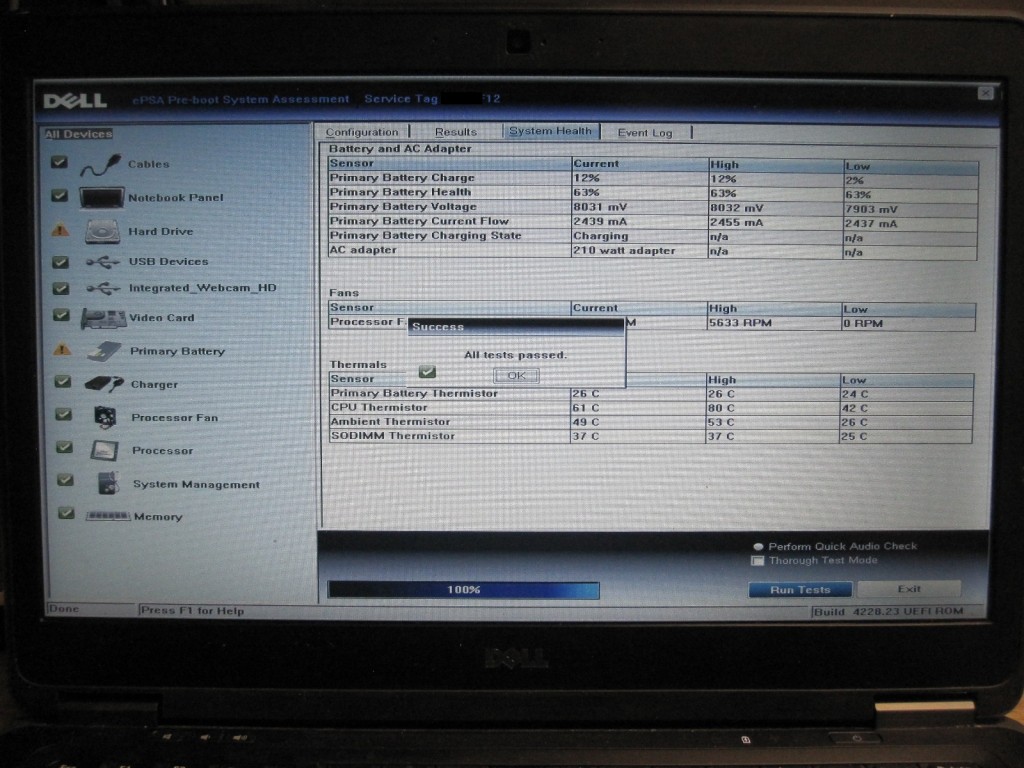The height and width of the screenshot is (768, 1024).
Task: Click the Integrated_Webcam_HD USB icon
Action: point(103,288)
